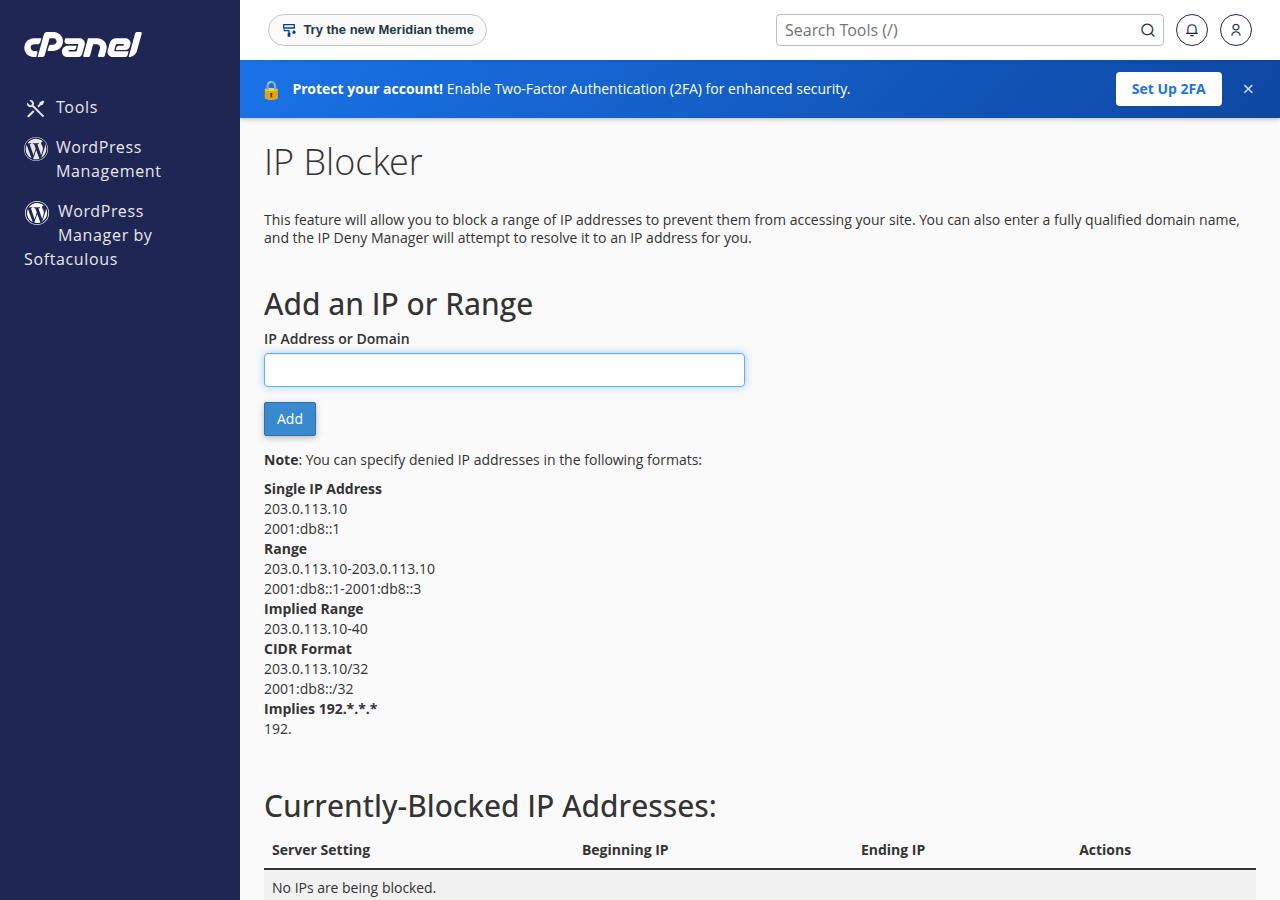
Task: Click the Set Up 2FA button
Action: (1169, 89)
